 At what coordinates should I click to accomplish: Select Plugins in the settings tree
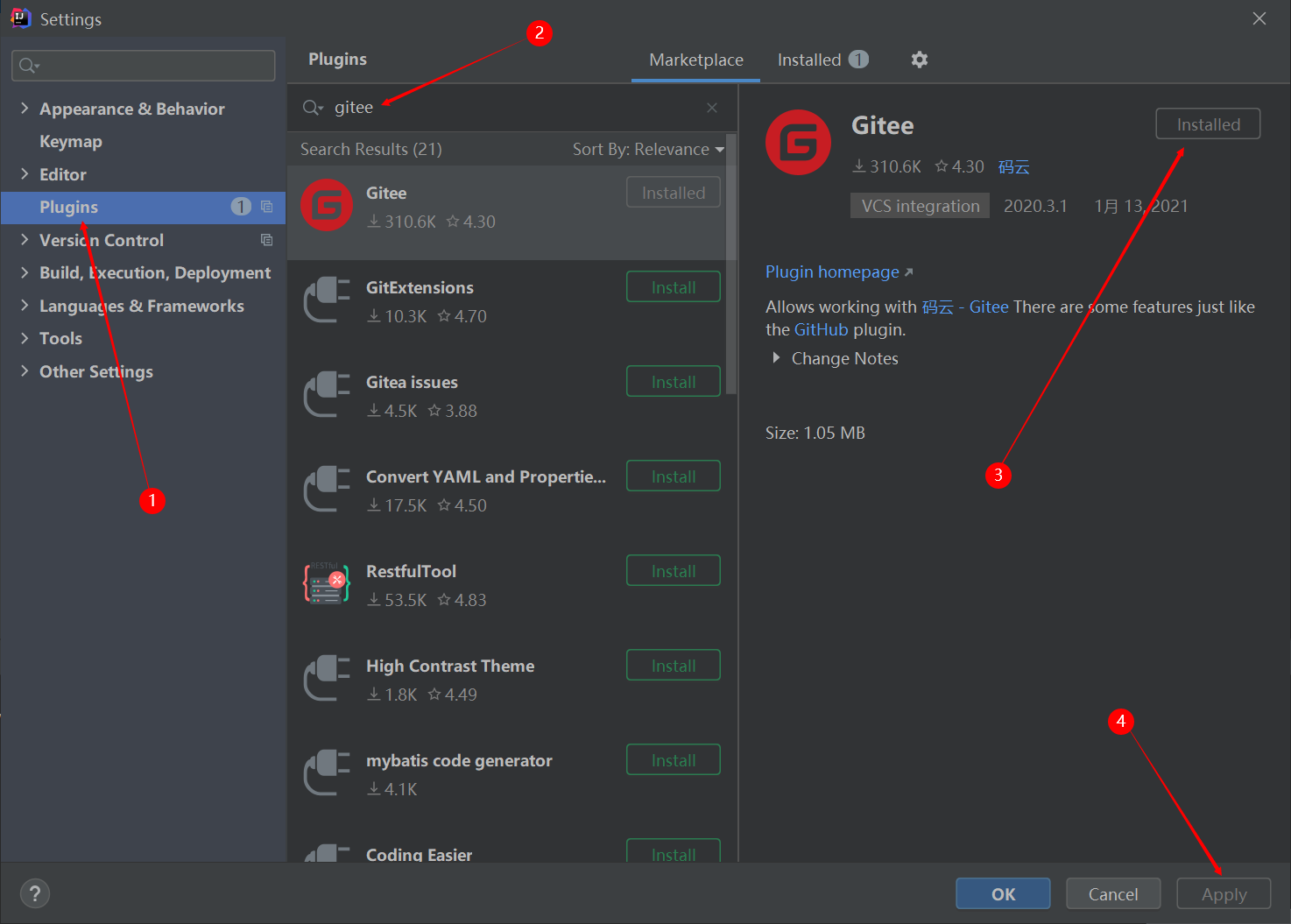[x=143, y=207]
